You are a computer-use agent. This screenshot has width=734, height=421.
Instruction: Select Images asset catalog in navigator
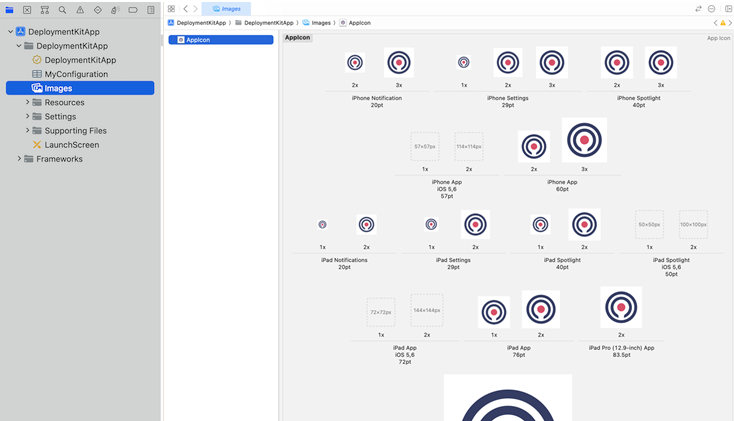point(80,88)
